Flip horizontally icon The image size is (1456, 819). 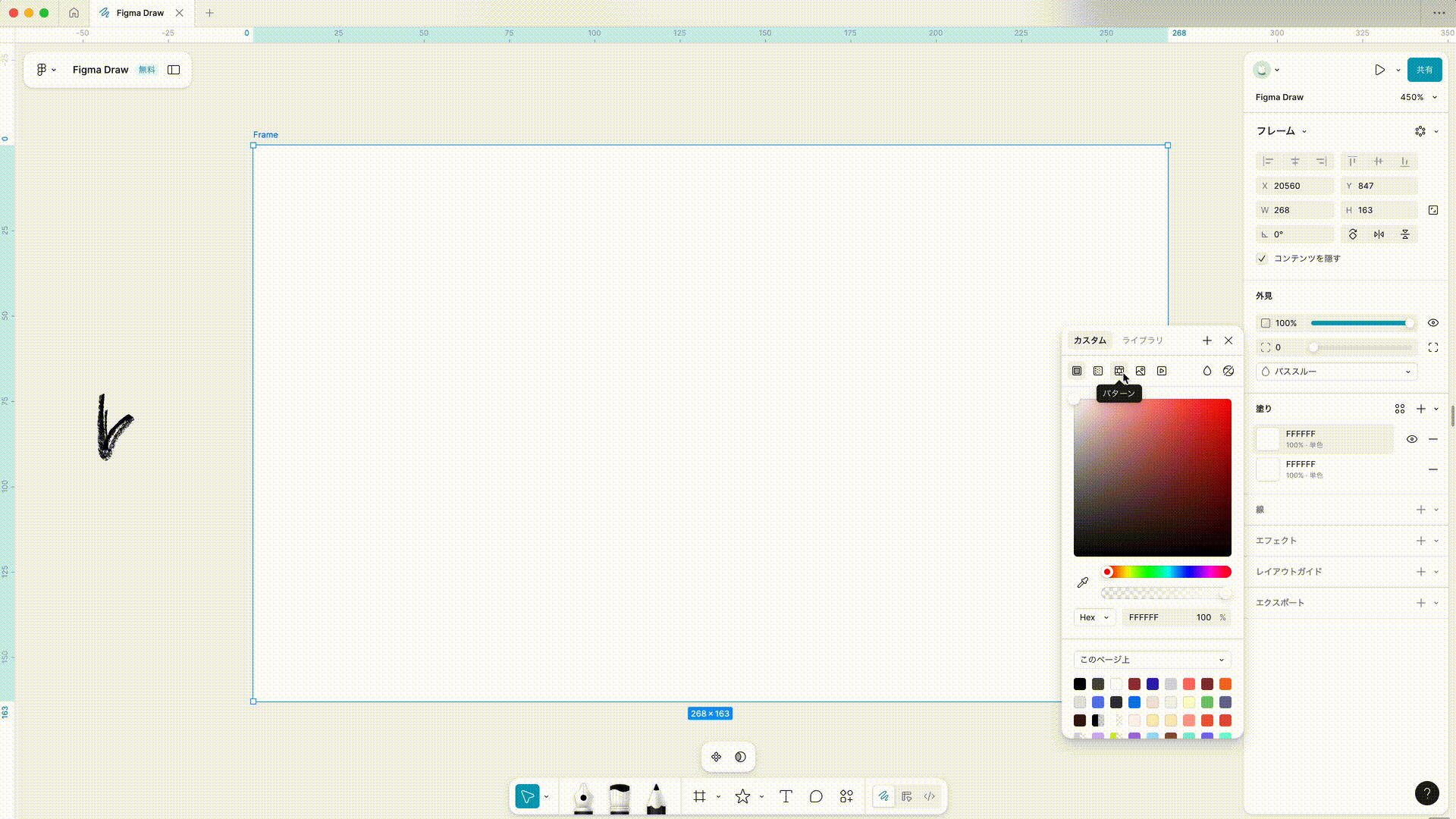(x=1379, y=234)
